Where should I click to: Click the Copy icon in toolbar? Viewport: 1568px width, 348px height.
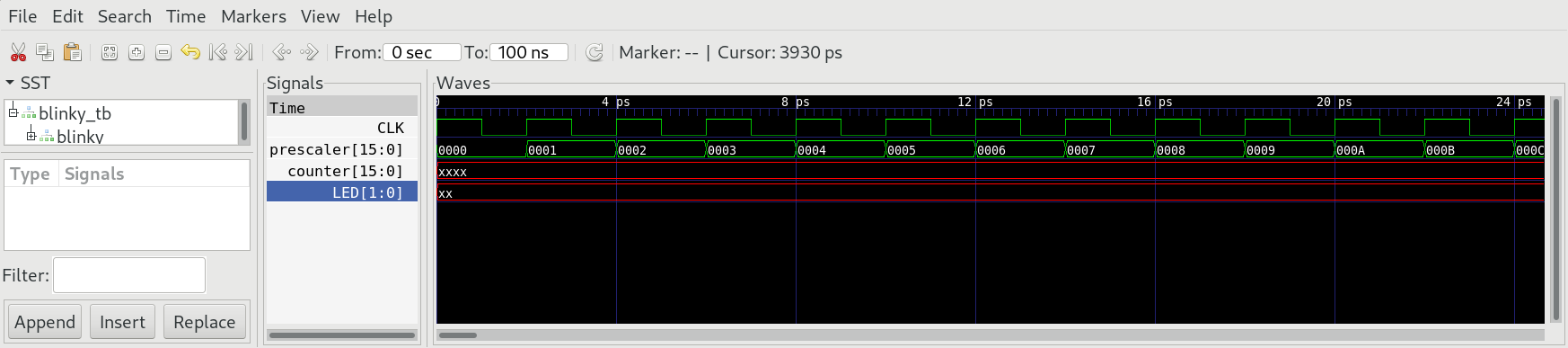tap(45, 52)
